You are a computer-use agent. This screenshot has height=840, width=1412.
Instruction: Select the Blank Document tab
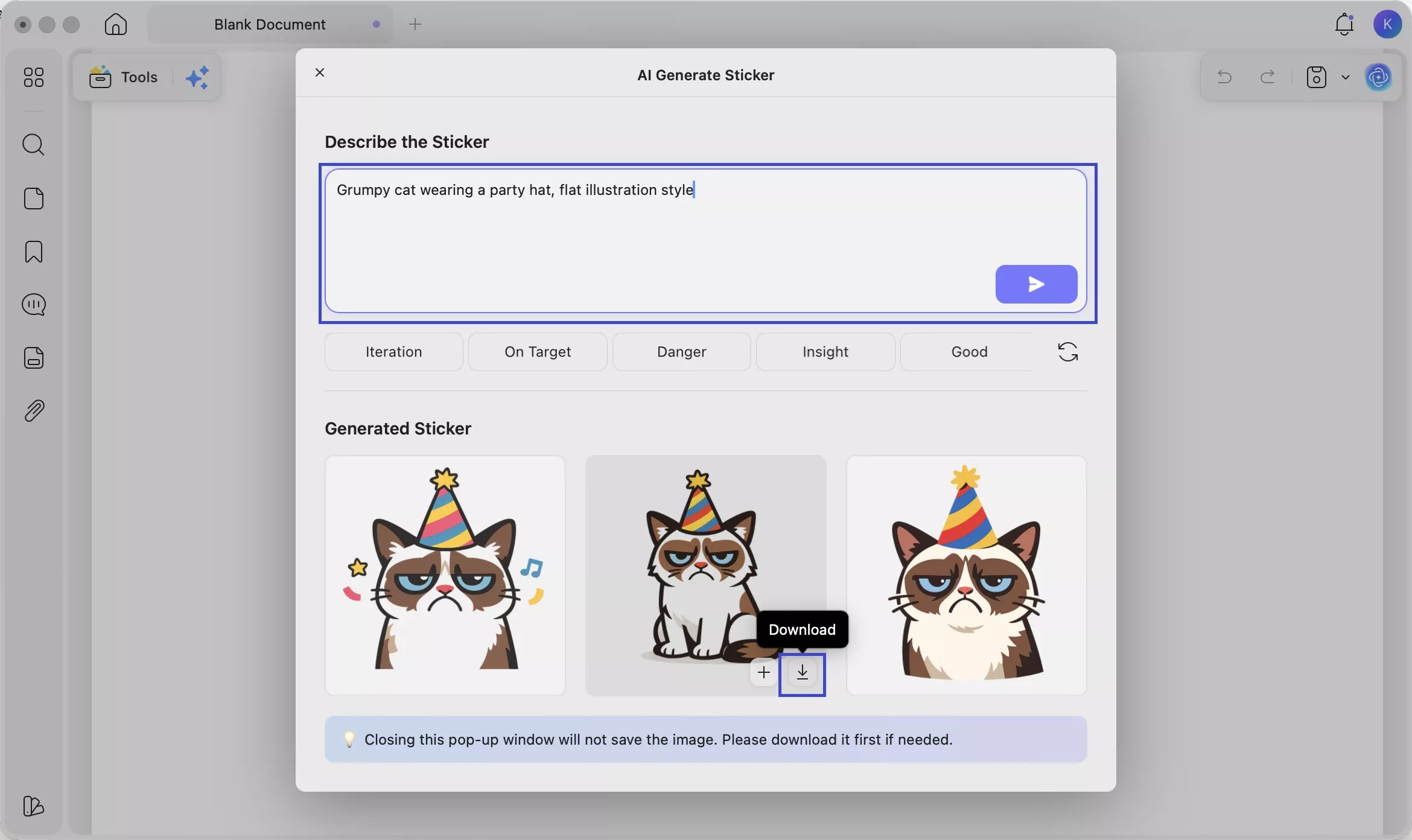click(269, 24)
